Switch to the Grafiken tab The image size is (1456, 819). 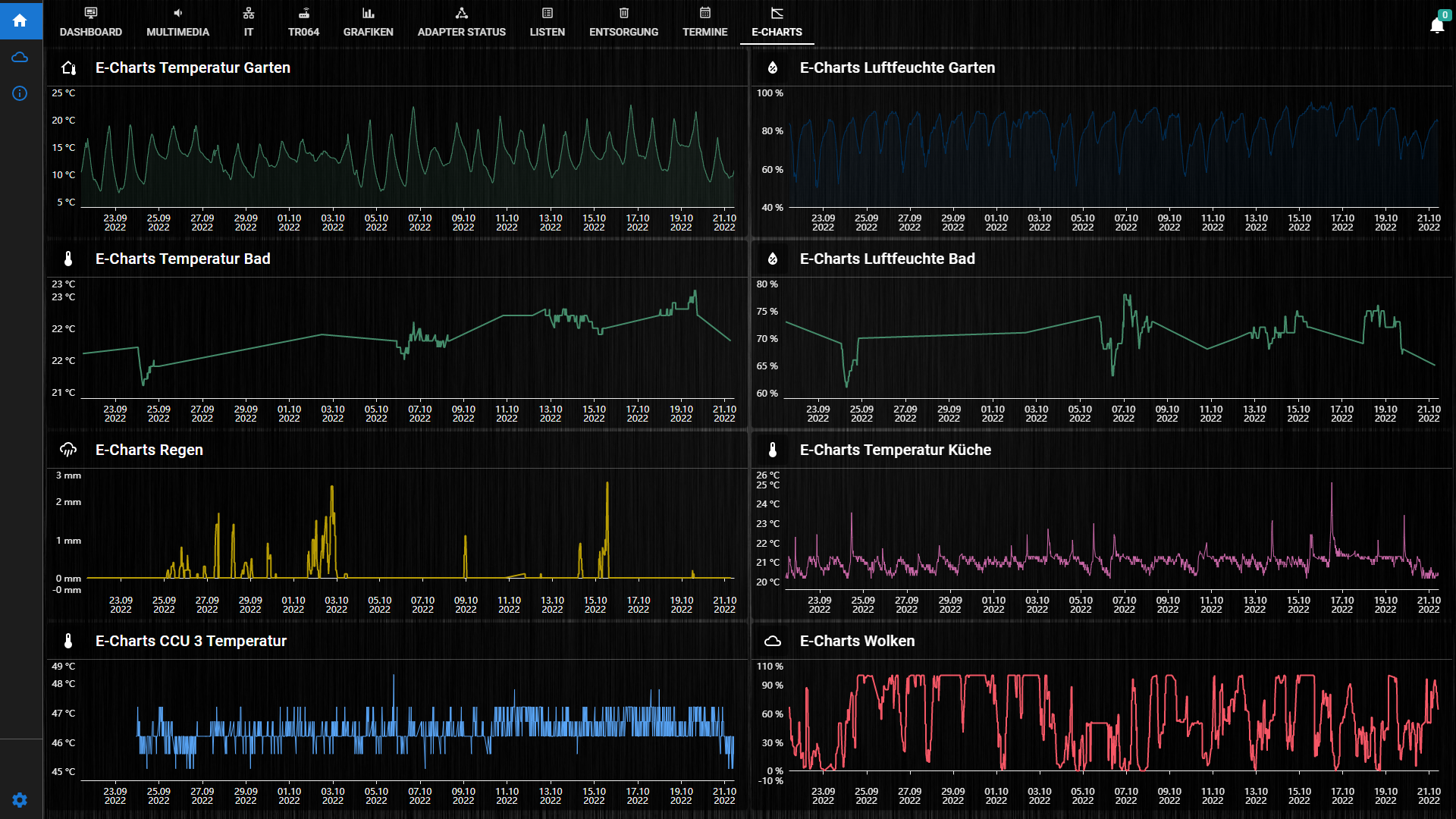click(369, 22)
